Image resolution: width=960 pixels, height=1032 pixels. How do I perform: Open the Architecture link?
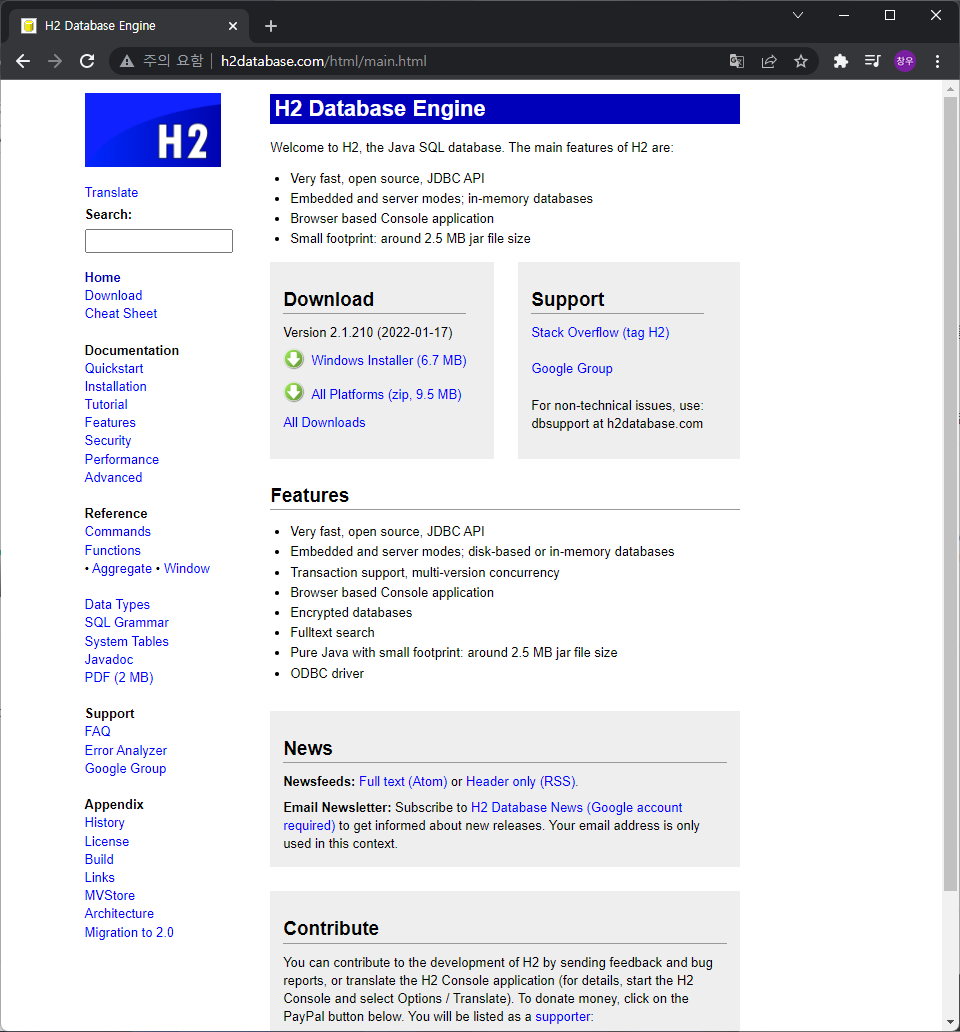119,914
